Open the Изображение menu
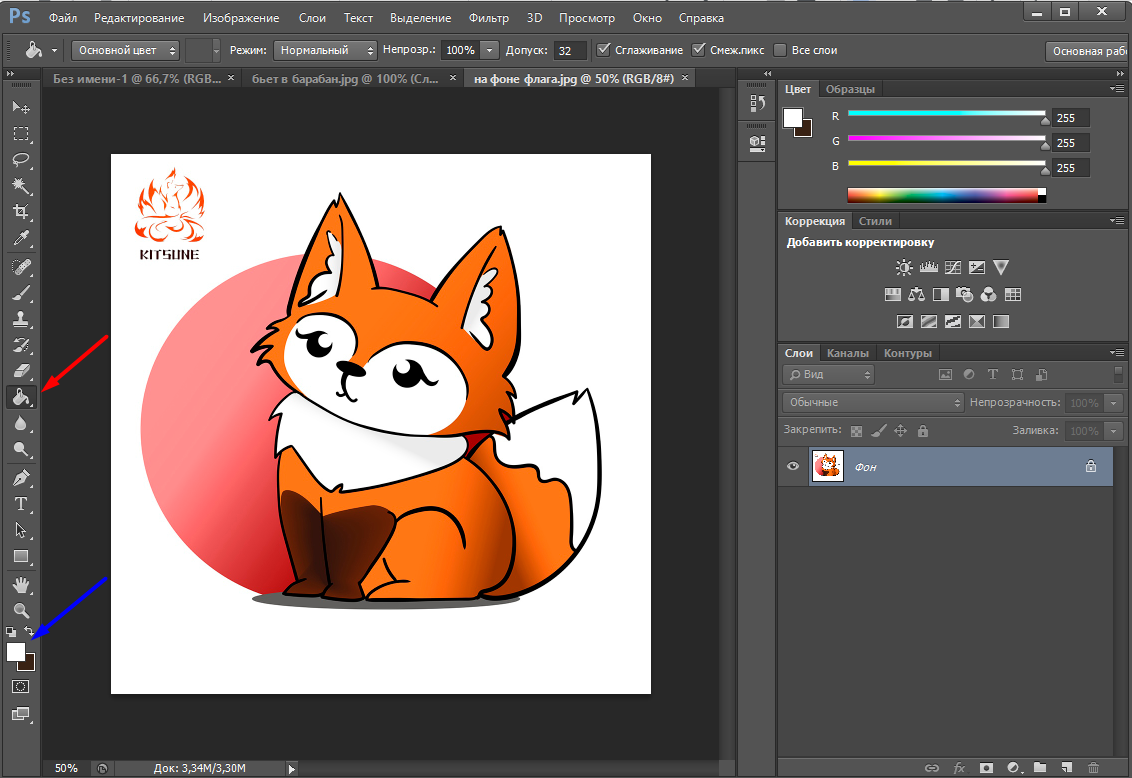 point(241,18)
